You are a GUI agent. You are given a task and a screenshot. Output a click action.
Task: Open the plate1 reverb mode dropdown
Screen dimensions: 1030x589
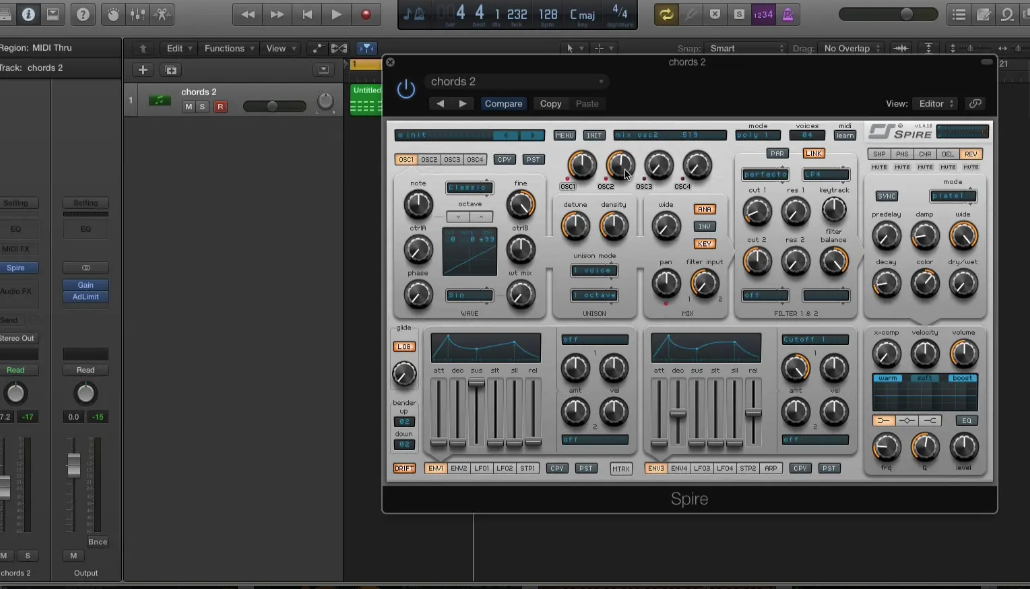(953, 196)
